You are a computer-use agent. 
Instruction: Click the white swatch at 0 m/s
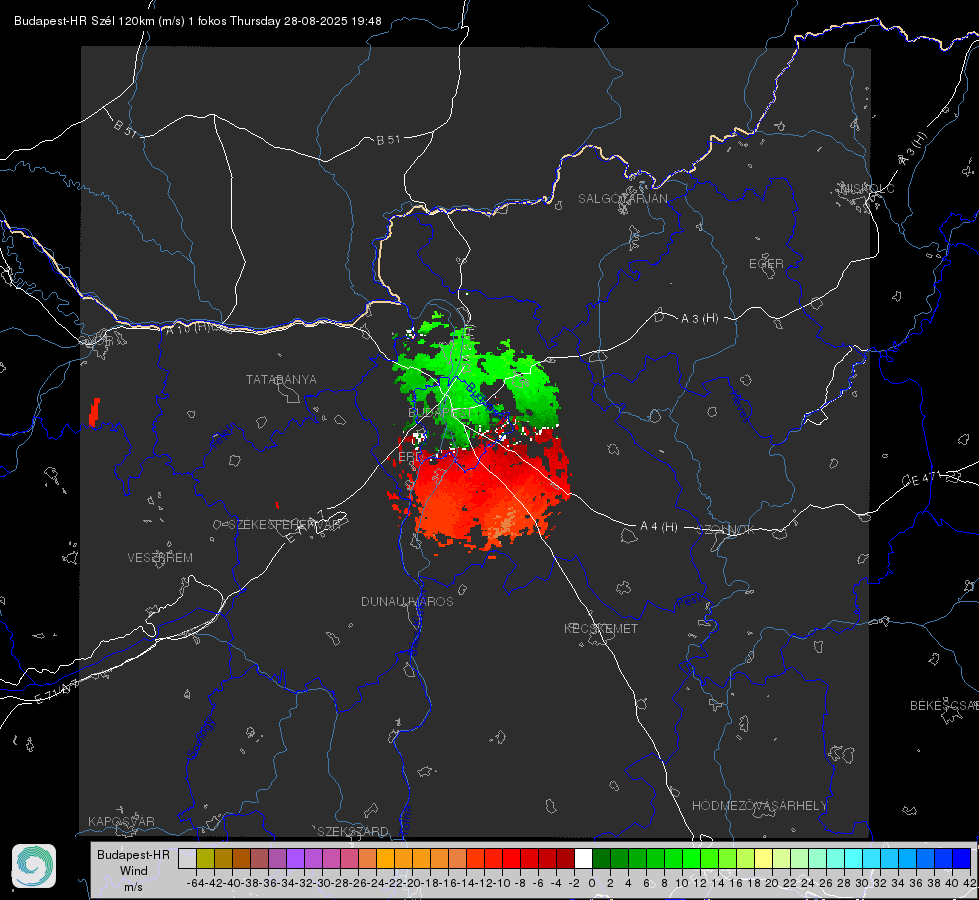tap(583, 859)
